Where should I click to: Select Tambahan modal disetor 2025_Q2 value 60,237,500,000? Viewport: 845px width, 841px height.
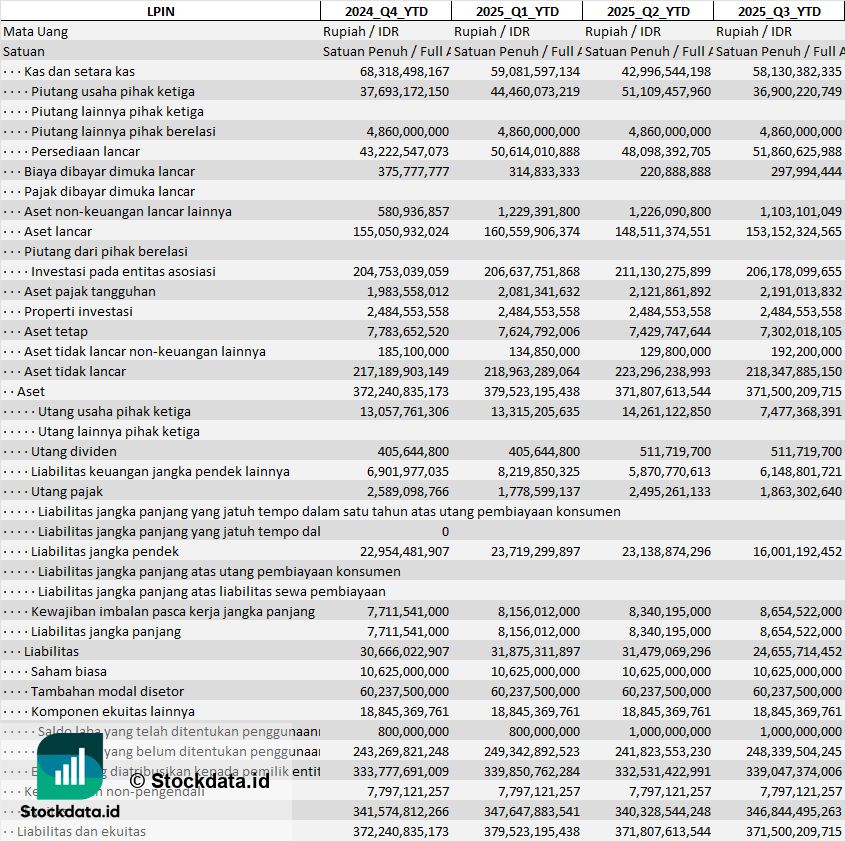click(x=666, y=691)
